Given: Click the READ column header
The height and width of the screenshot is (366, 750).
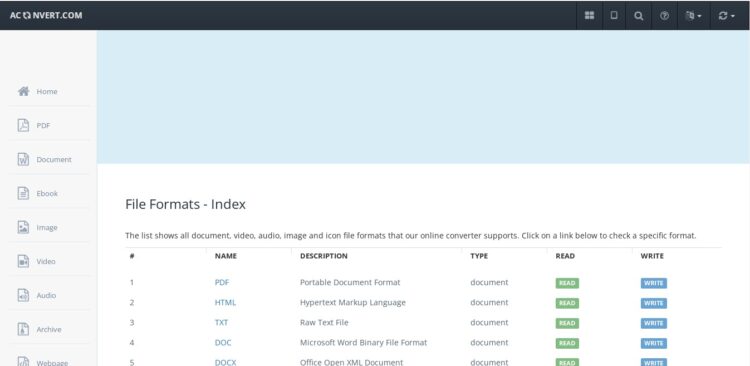Looking at the screenshot, I should point(565,256).
